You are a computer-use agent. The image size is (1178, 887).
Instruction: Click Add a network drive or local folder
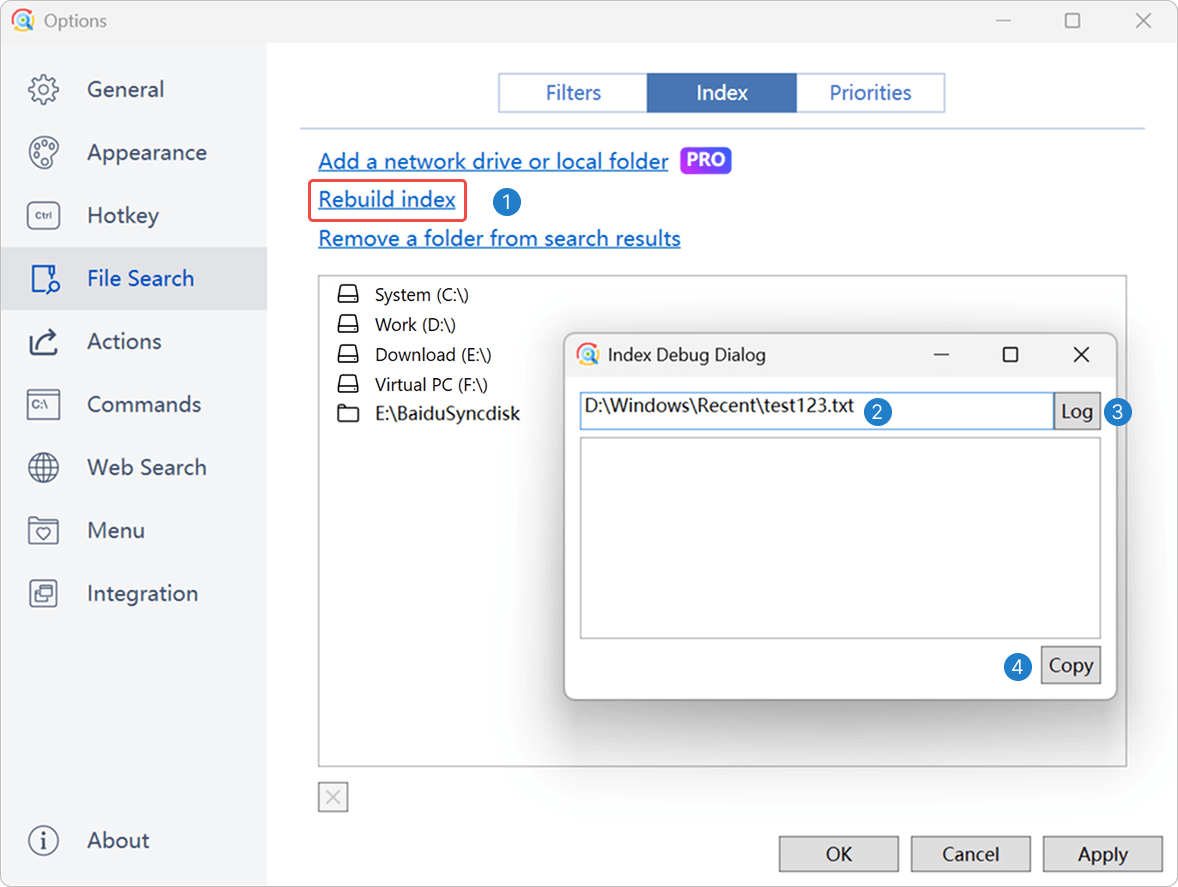tap(493, 161)
